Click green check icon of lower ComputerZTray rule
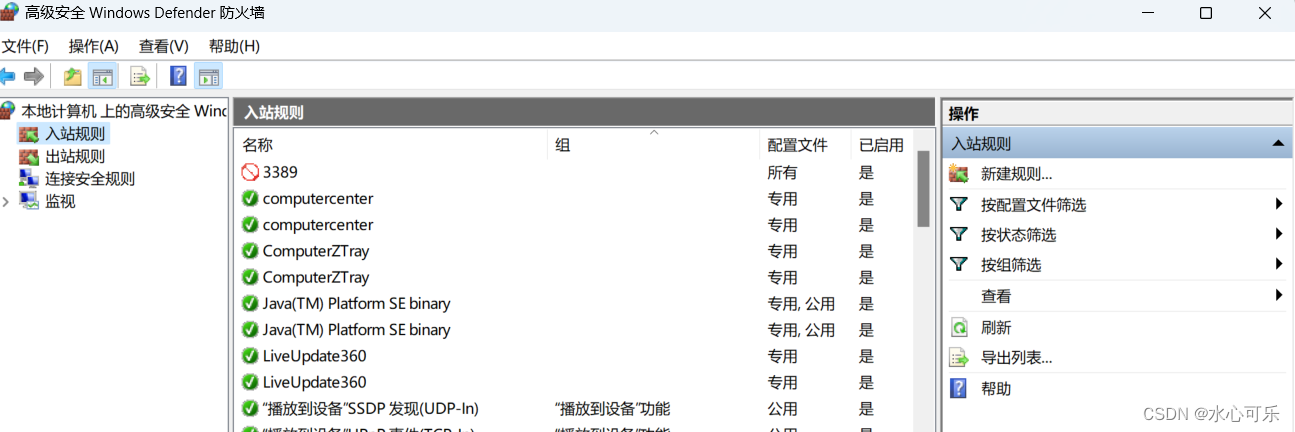 [250, 277]
